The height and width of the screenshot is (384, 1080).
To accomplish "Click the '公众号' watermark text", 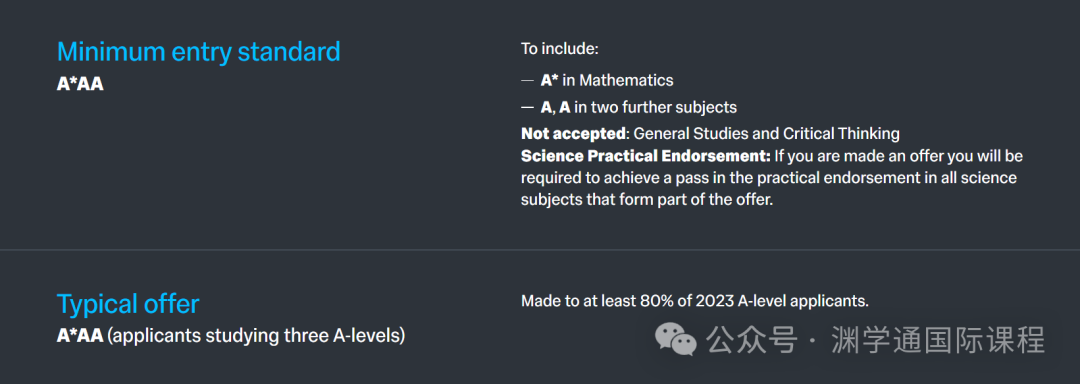I will click(752, 339).
